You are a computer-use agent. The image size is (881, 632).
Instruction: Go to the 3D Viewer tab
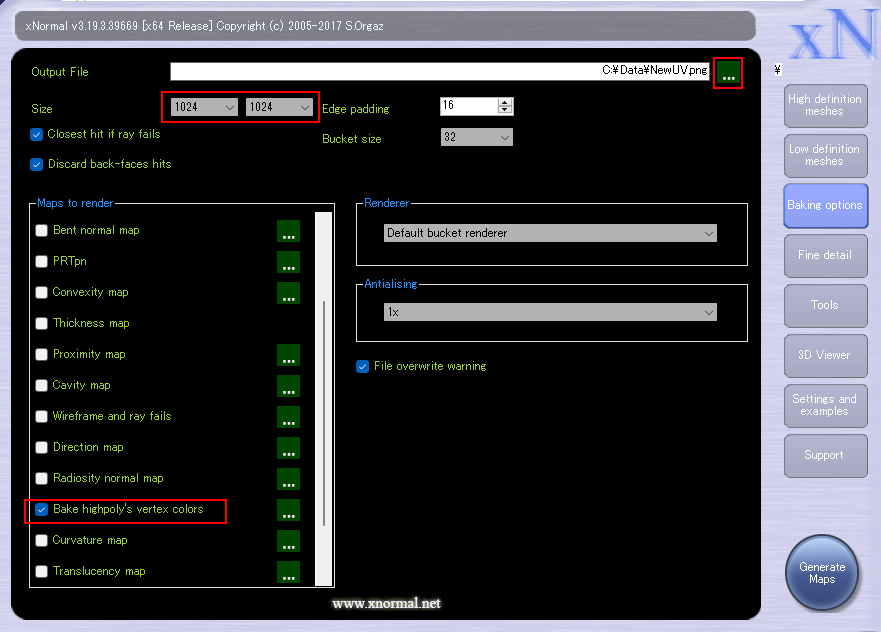tap(824, 355)
